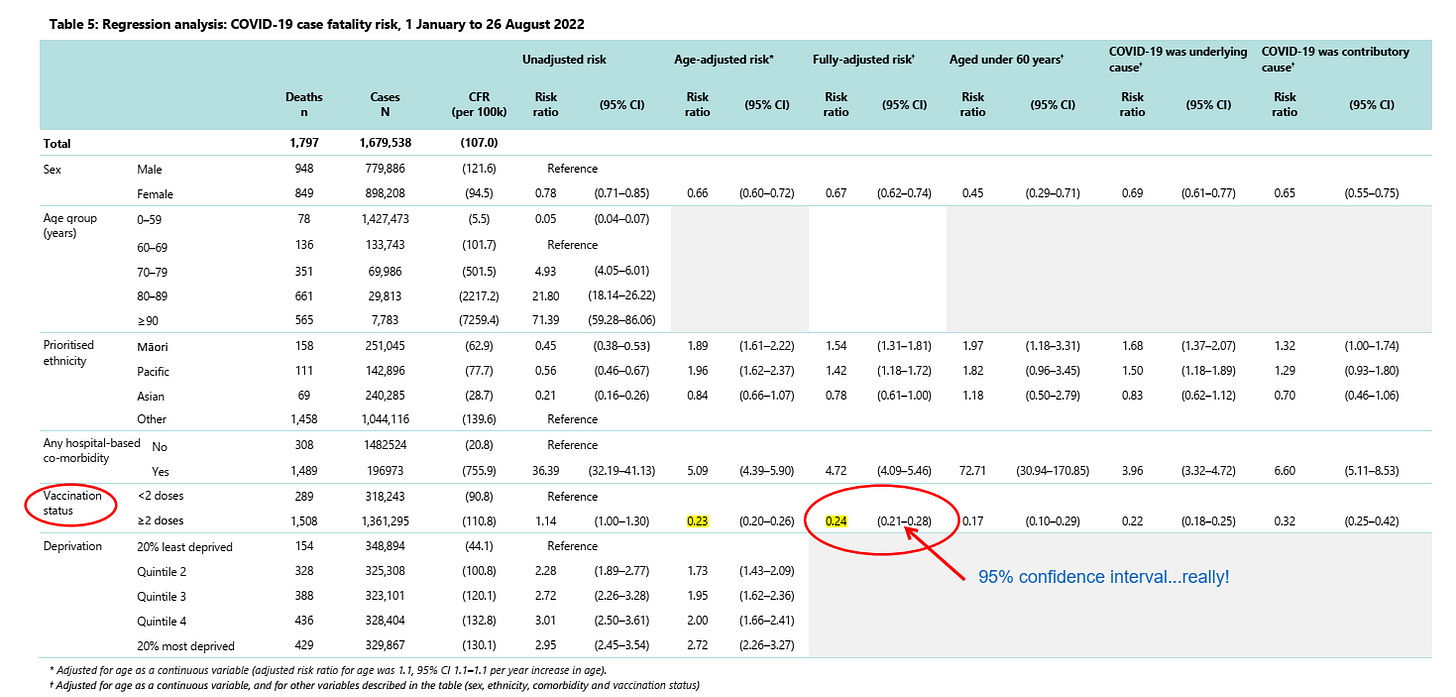The image size is (1456, 697).
Task: Click the risk ratio 3.01 for Quintile 4
Action: 546,621
